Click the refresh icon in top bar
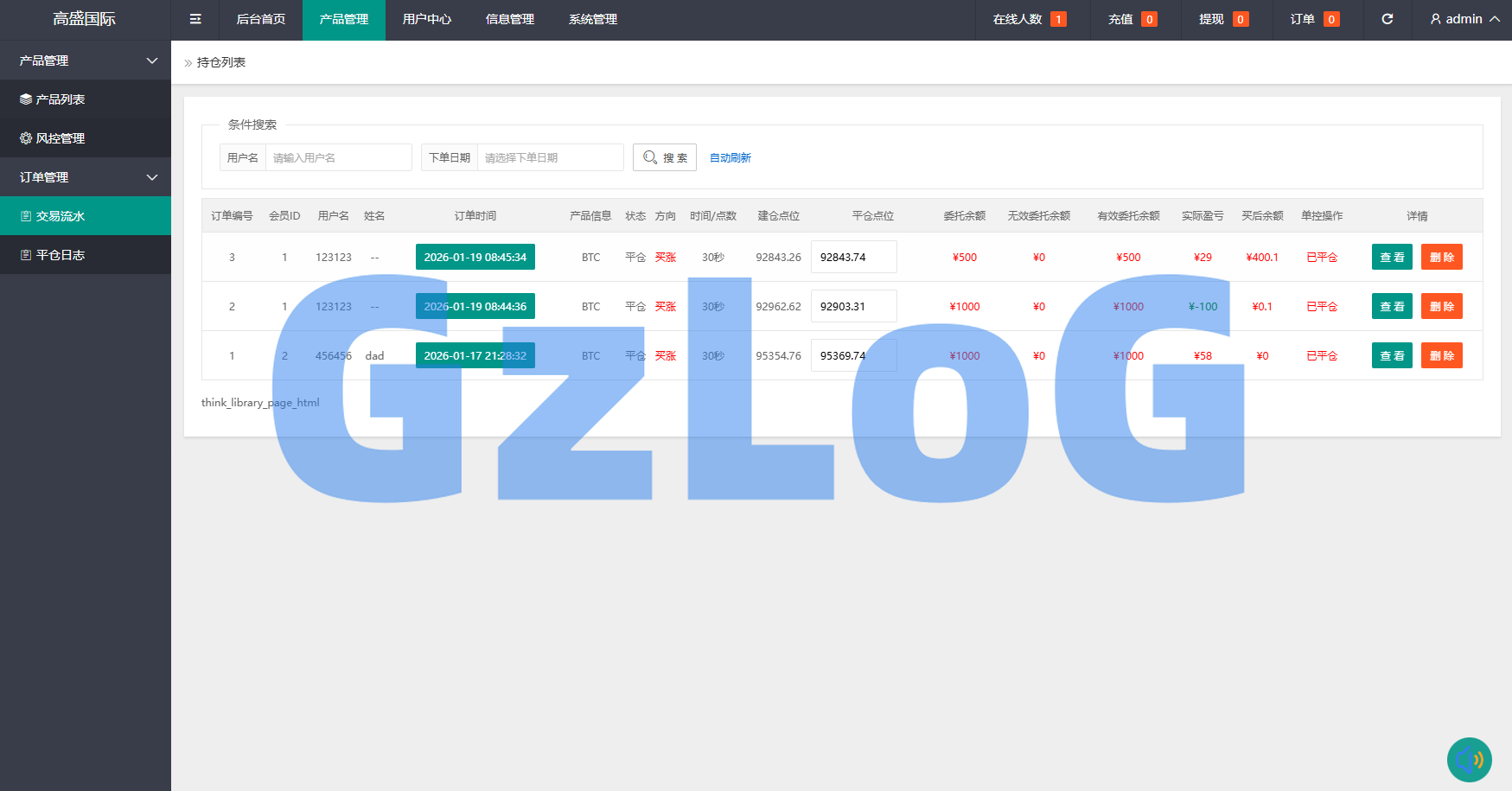Screen dimensions: 1512x791 pyautogui.click(x=1387, y=19)
